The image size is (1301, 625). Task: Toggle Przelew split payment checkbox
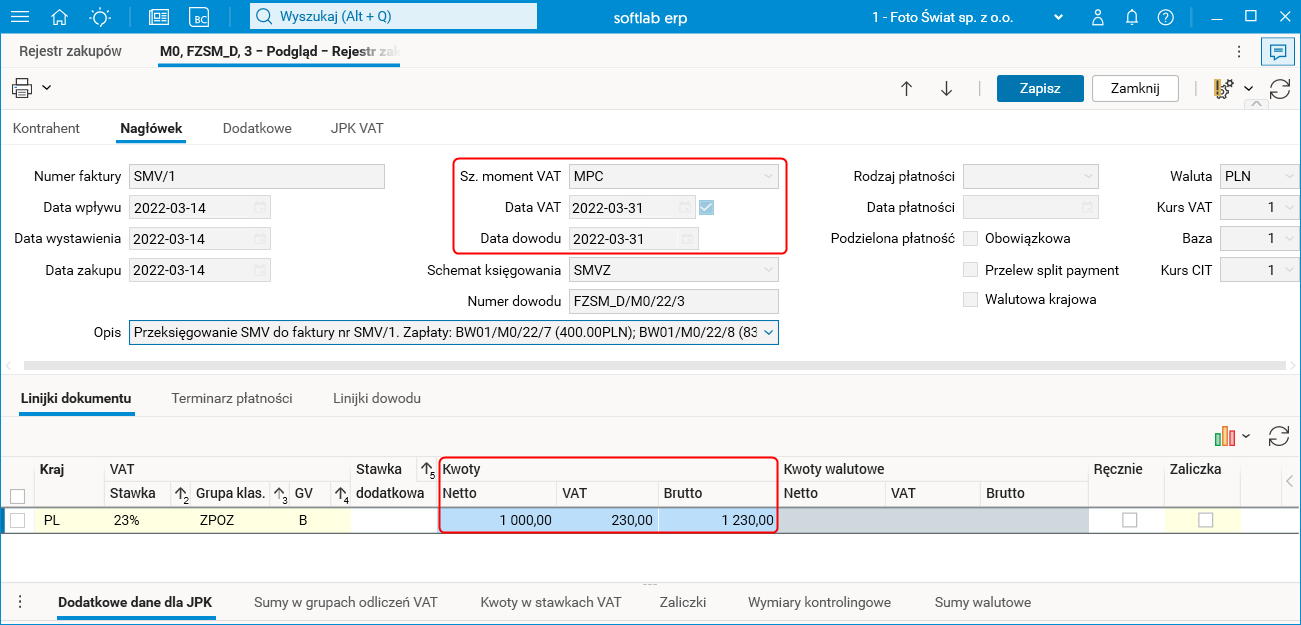tap(970, 270)
